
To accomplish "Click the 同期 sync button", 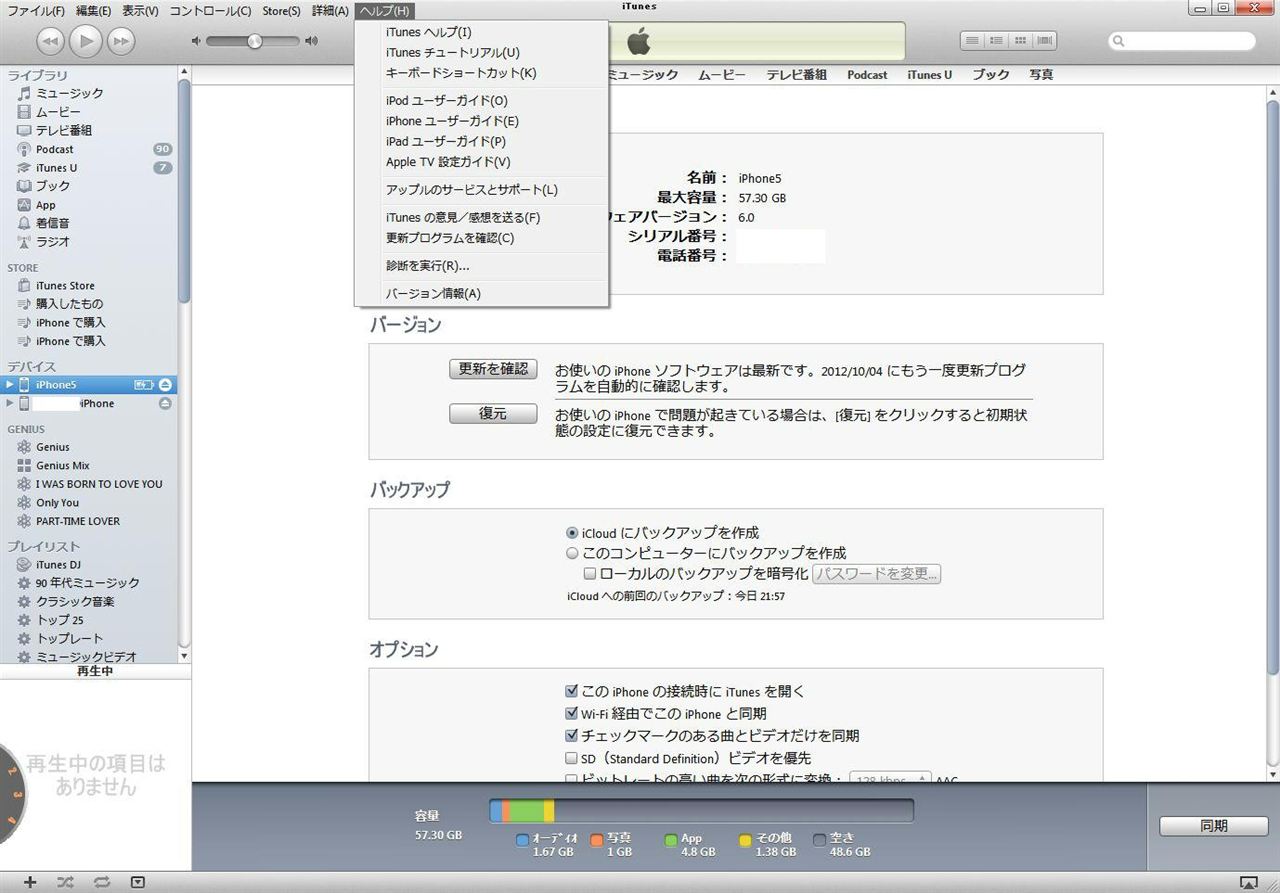I will click(x=1214, y=826).
